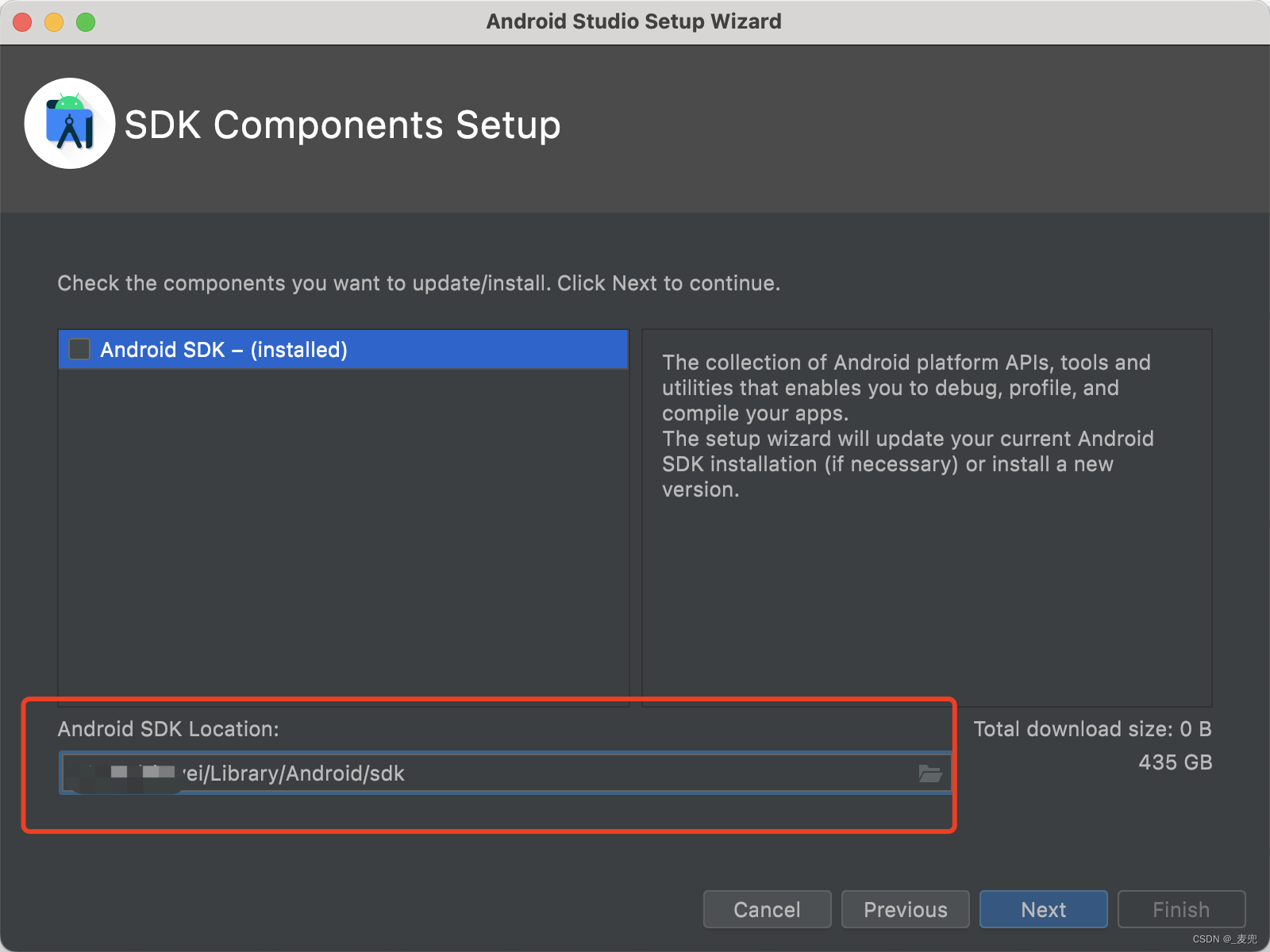This screenshot has width=1270, height=952.
Task: Click the Android Studio Setup Wizard title text
Action: 633,21
